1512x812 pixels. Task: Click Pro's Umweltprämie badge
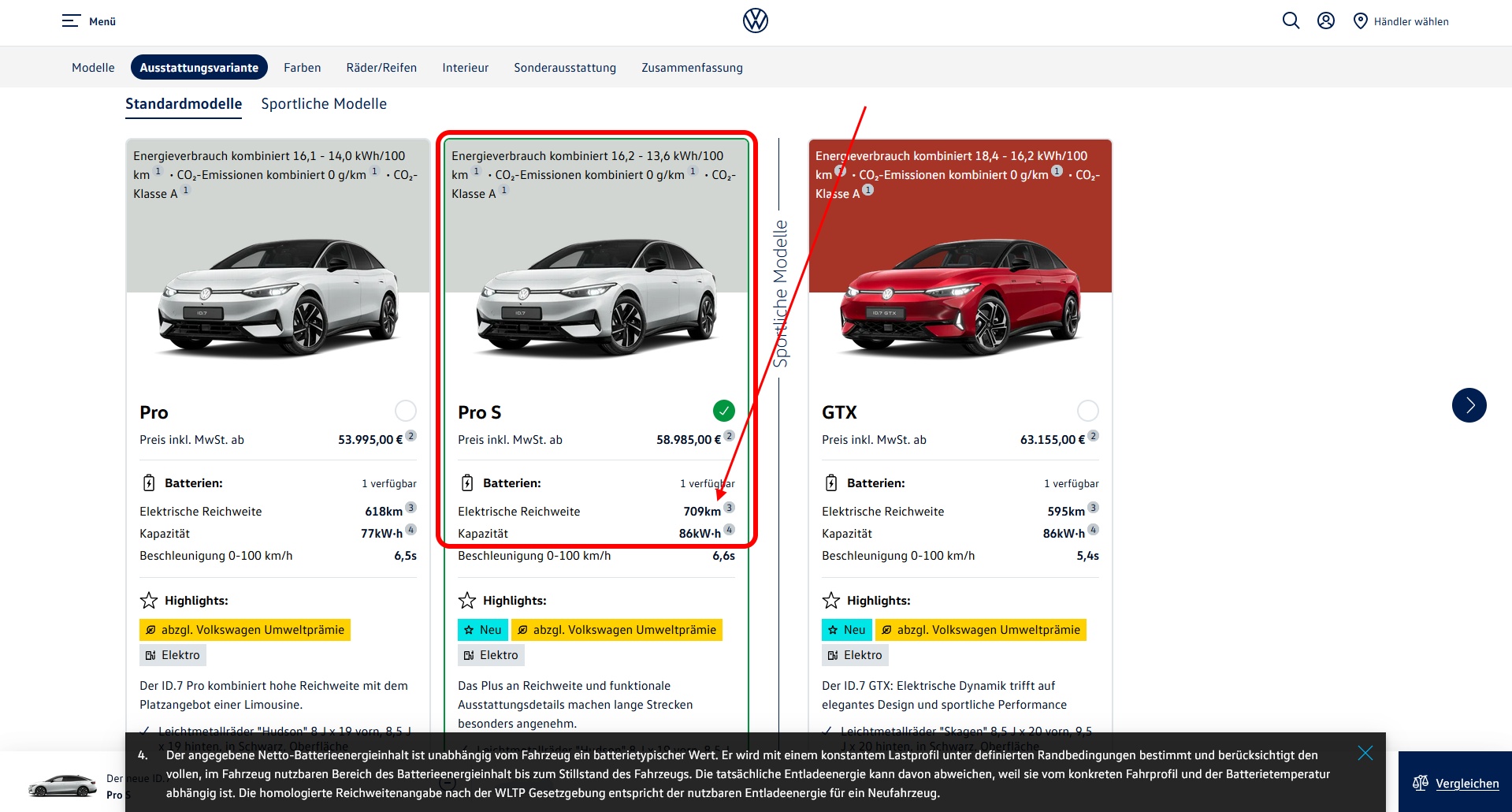pos(245,630)
